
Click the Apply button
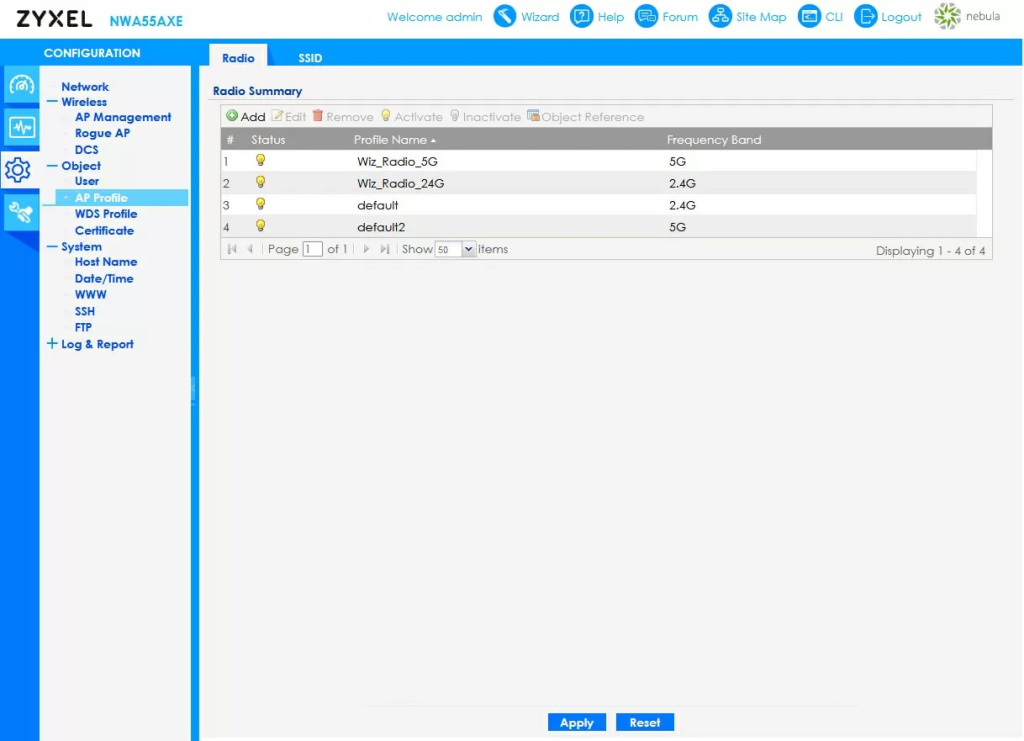click(x=576, y=722)
